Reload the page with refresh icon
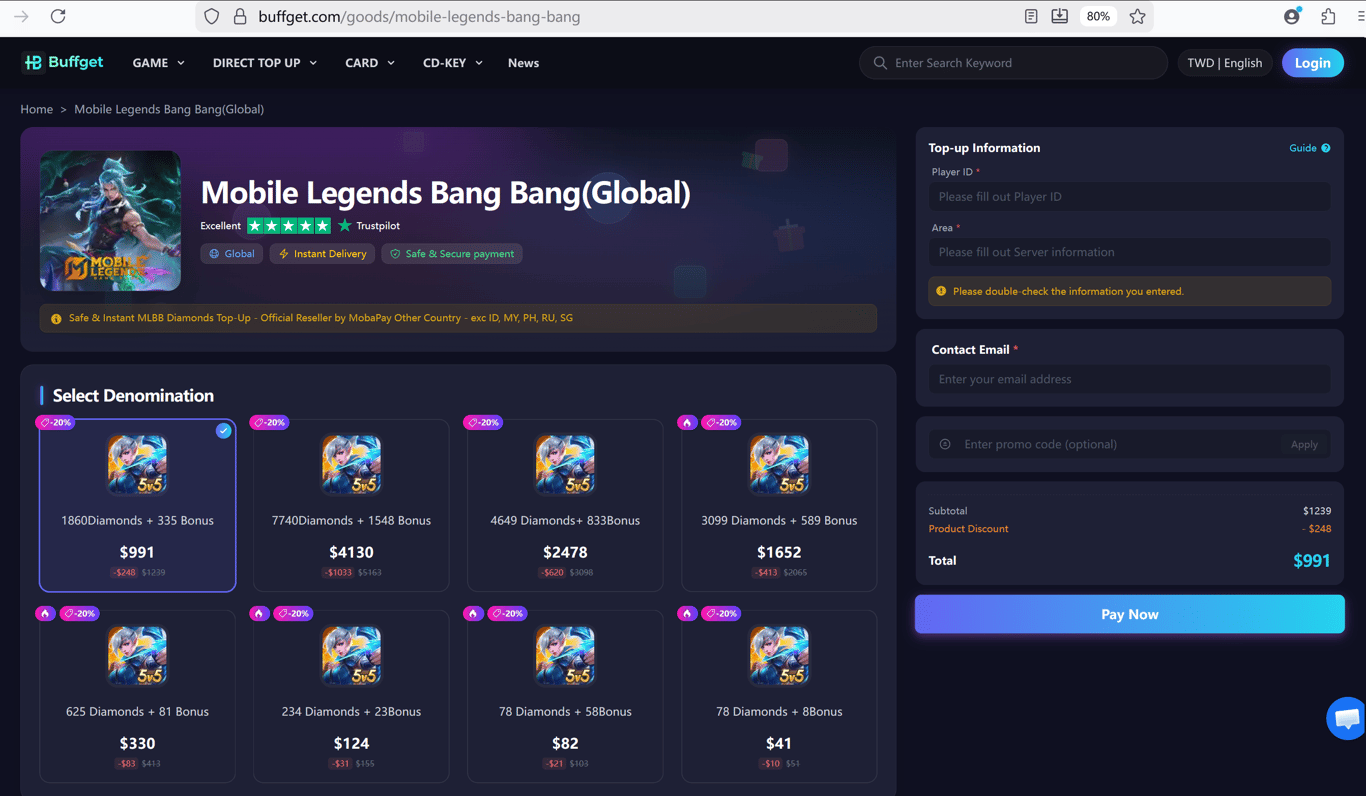 [58, 16]
